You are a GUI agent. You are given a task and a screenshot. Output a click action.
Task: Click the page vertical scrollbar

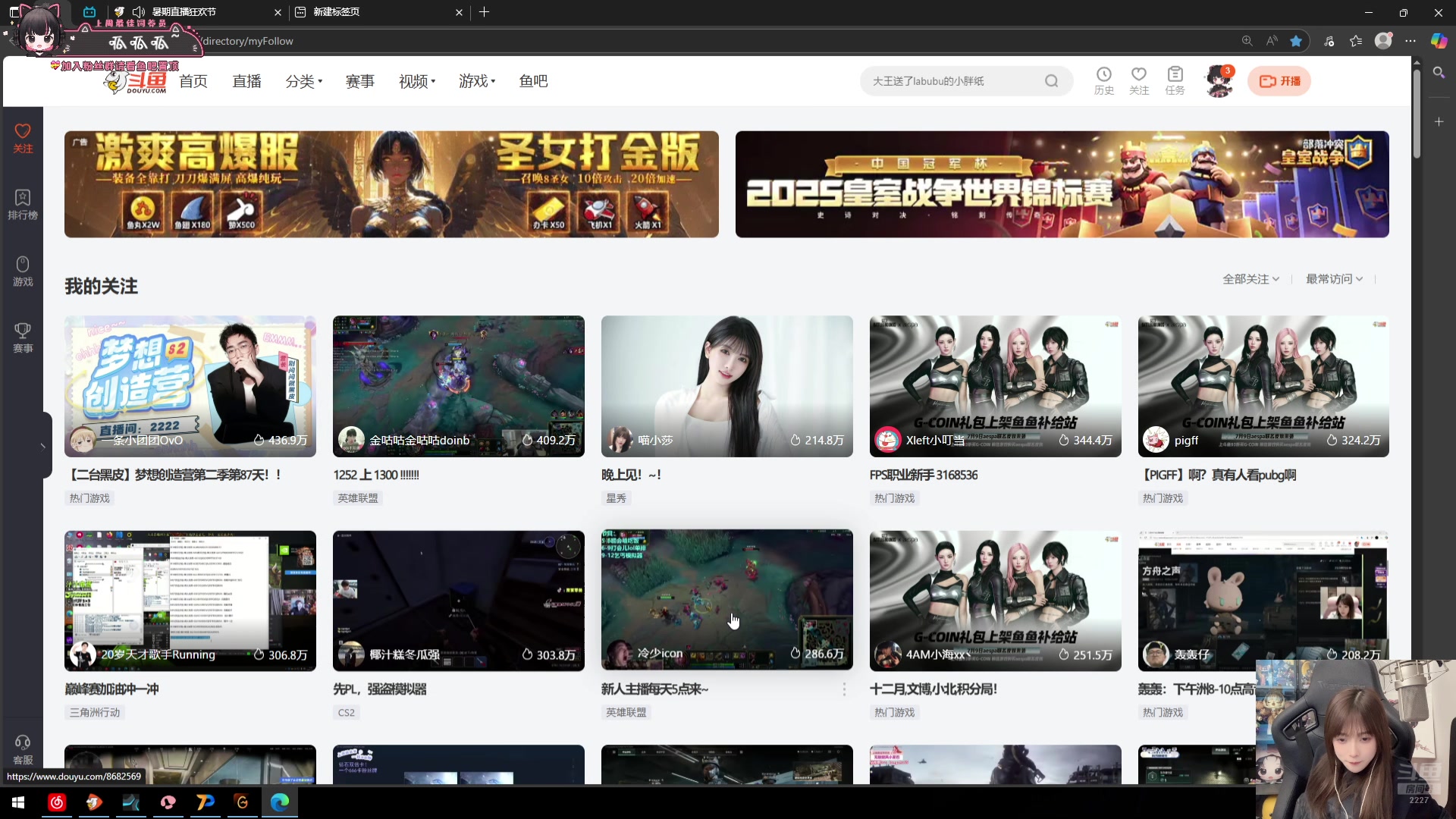pos(1416,114)
